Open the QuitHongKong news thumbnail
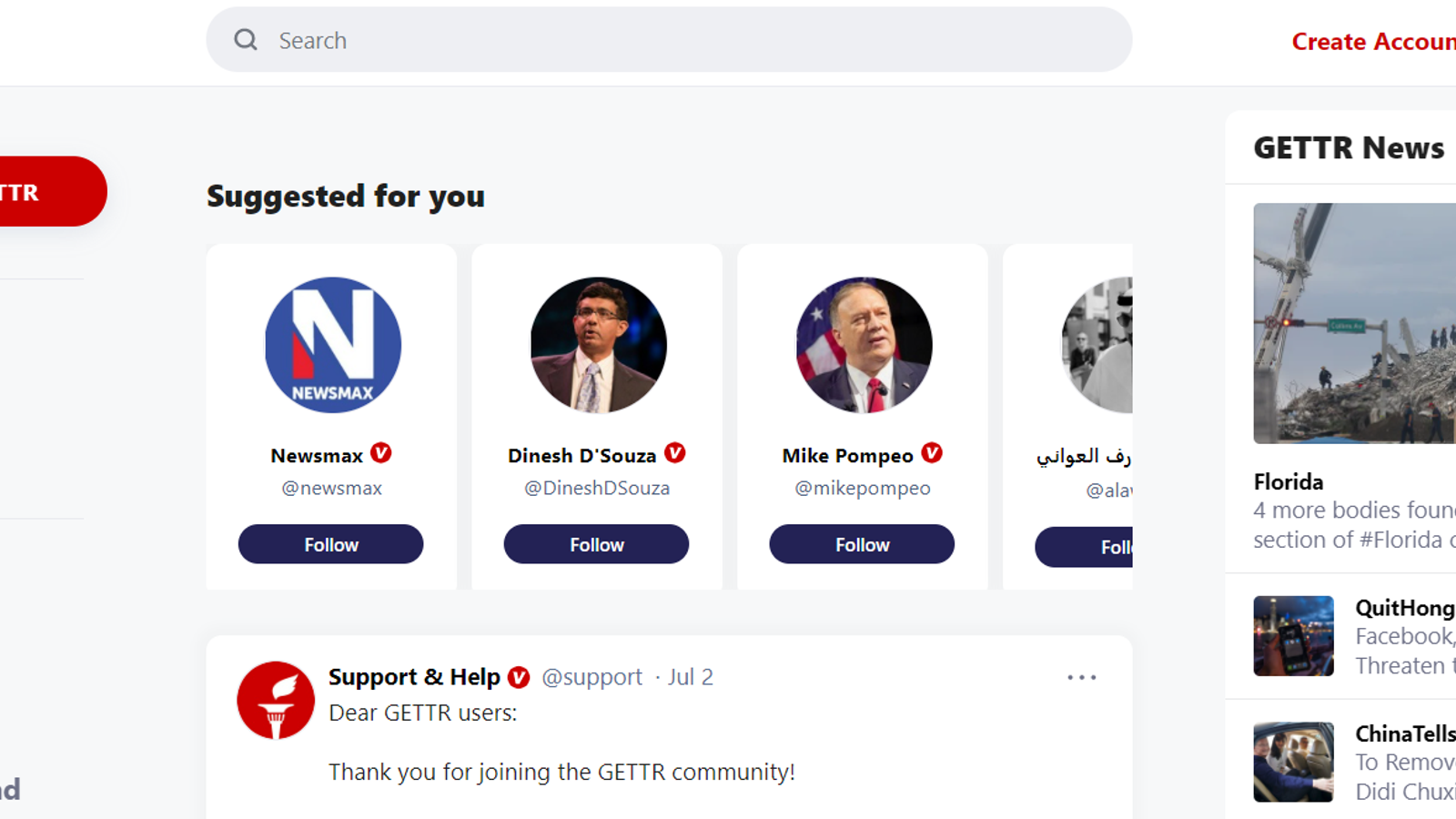 (x=1293, y=636)
